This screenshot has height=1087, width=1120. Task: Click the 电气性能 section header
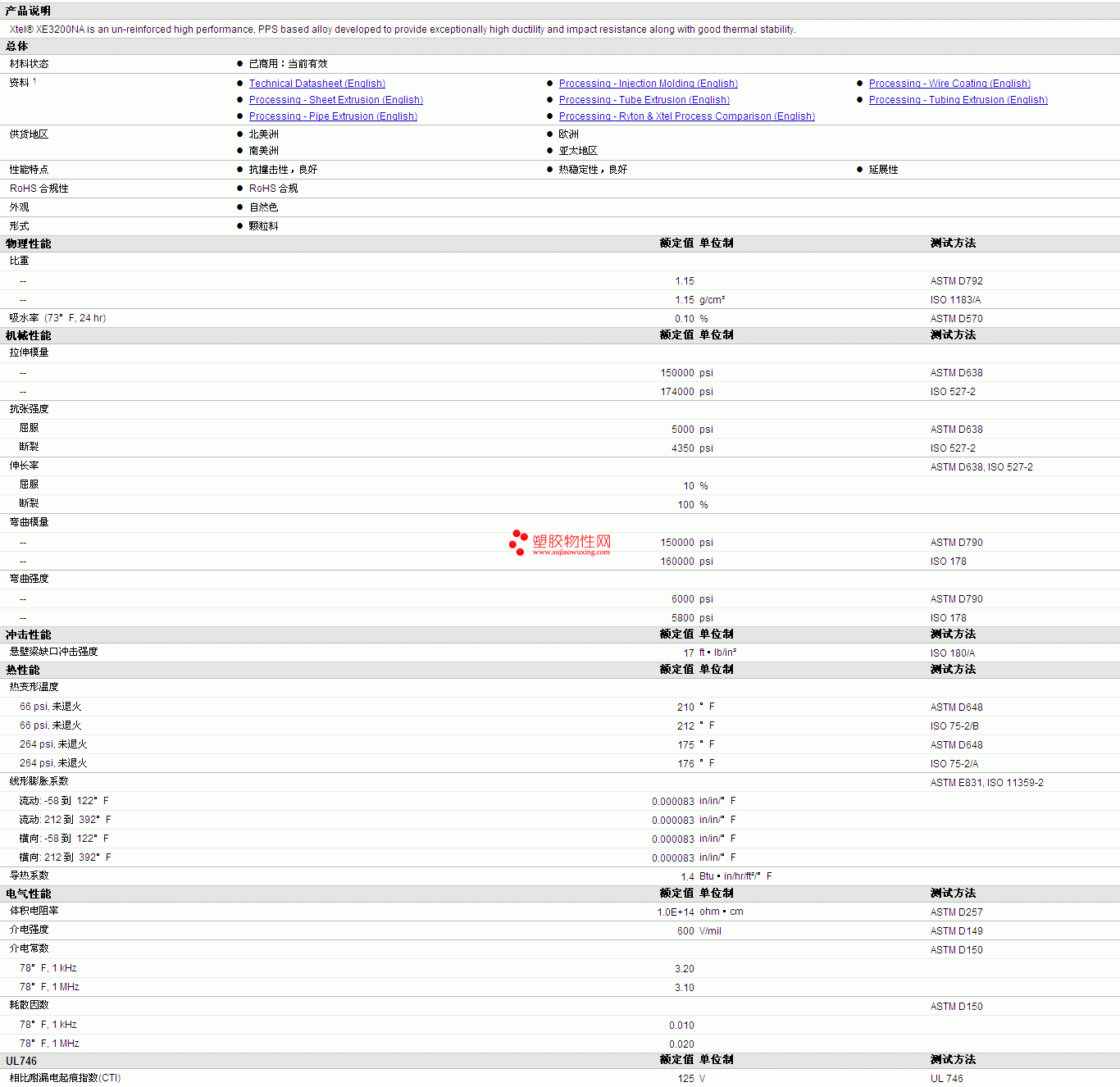point(29,894)
